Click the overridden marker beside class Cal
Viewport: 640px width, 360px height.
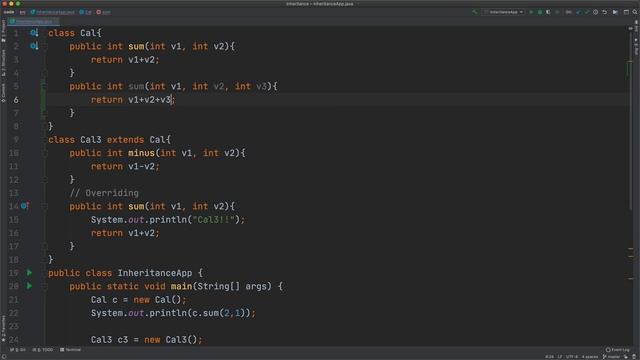(x=34, y=33)
